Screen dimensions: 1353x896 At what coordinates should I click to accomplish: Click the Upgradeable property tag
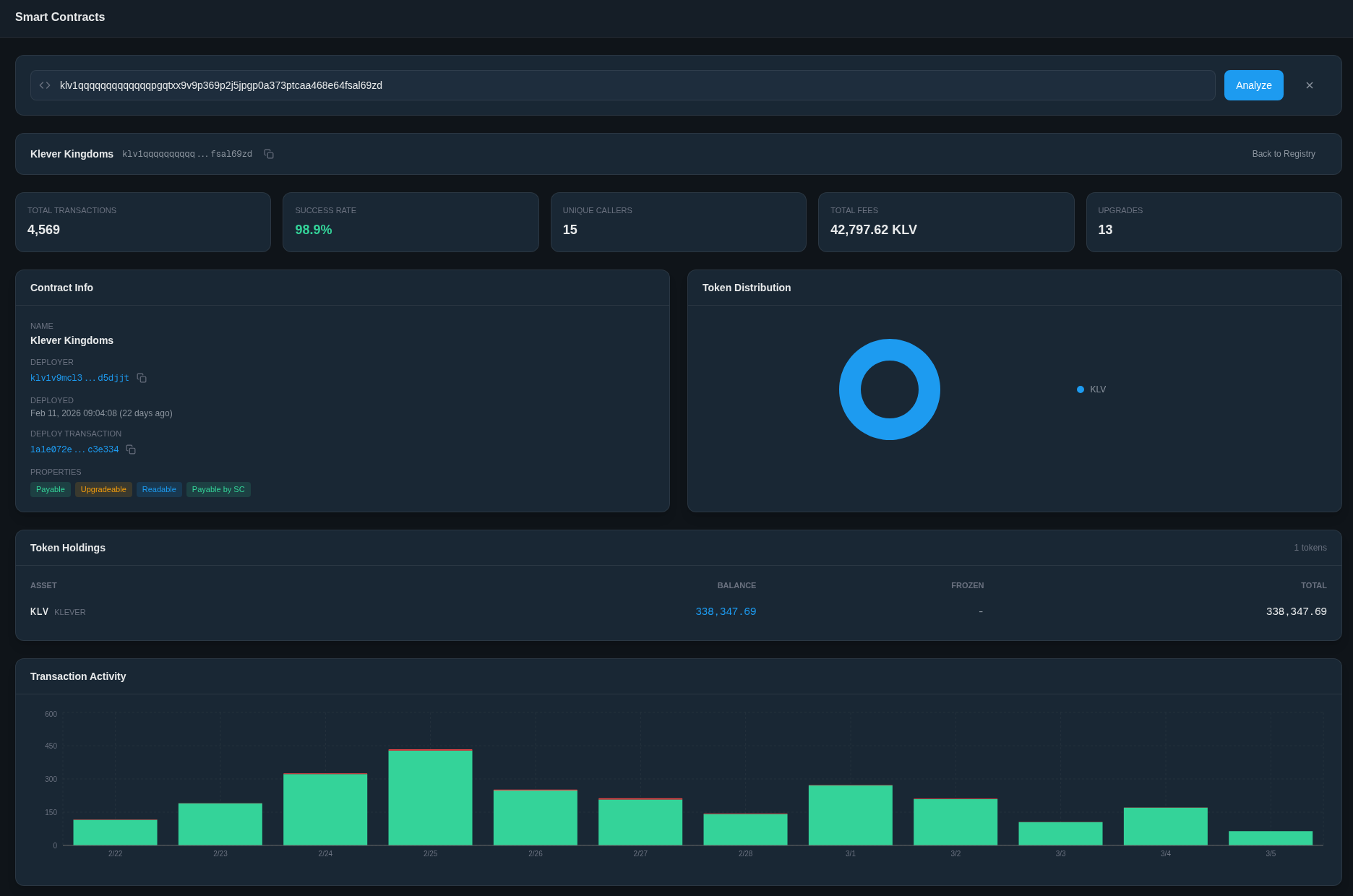click(x=103, y=489)
